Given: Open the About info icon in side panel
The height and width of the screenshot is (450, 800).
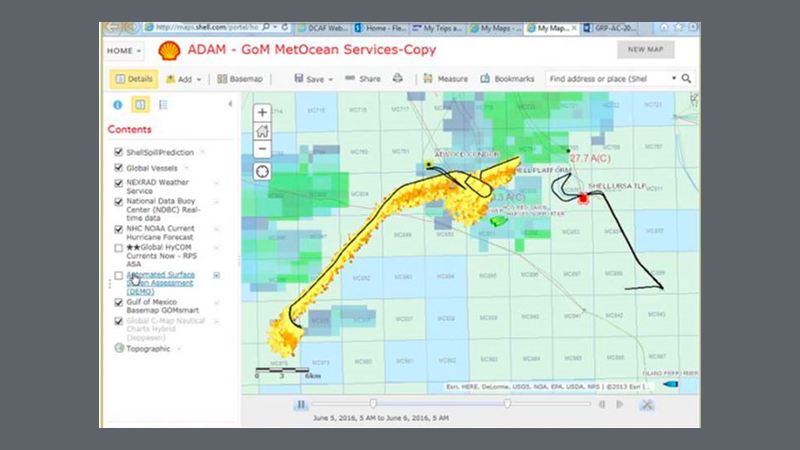Looking at the screenshot, I should point(117,104).
